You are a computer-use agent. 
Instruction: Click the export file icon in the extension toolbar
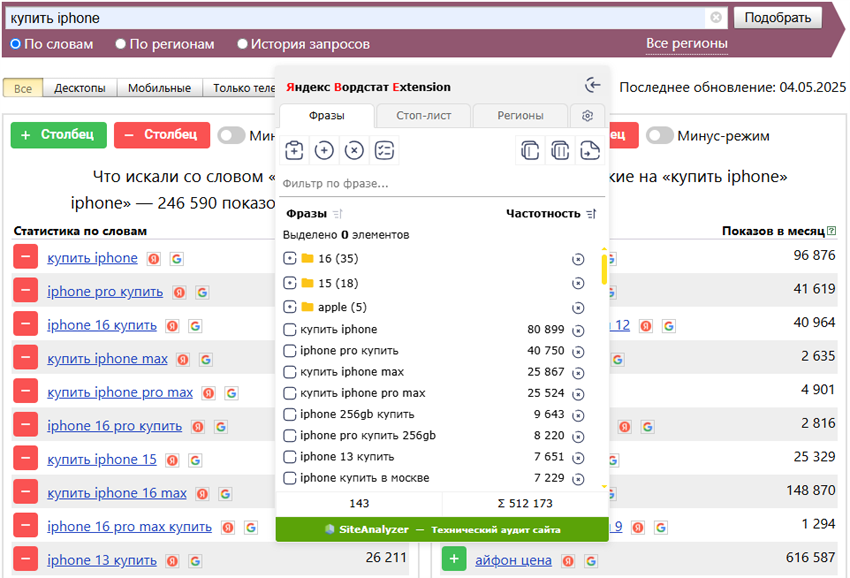pos(590,150)
